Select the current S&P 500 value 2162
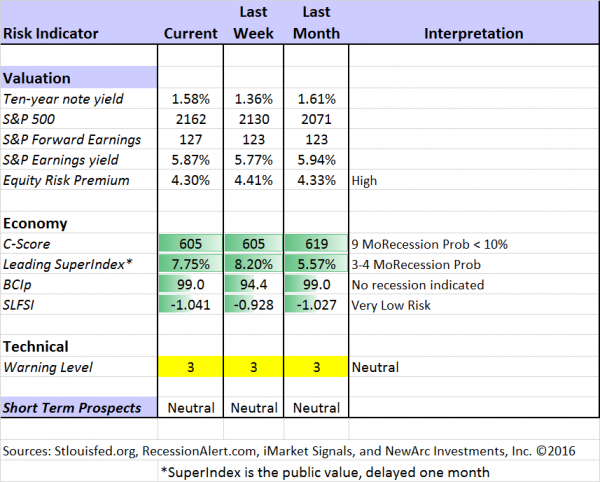Screen dimensions: 600x482 (x=190, y=122)
